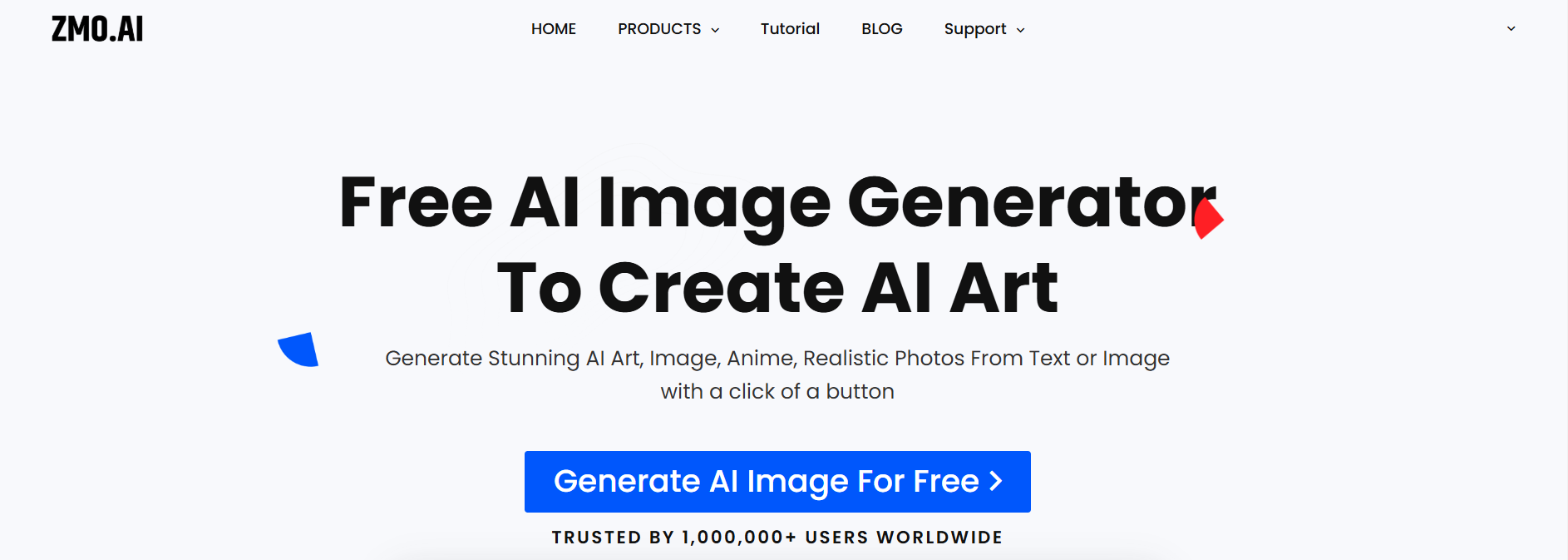Select the Support navigation label
Image resolution: width=1568 pixels, height=560 pixels.
pyautogui.click(x=975, y=29)
